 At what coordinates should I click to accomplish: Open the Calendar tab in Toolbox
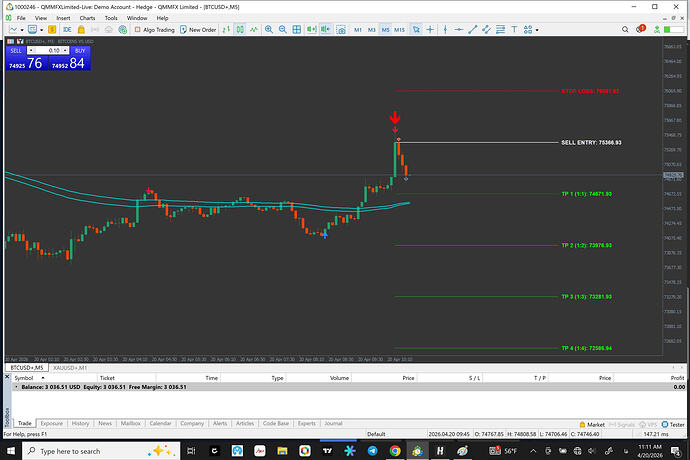coord(160,423)
